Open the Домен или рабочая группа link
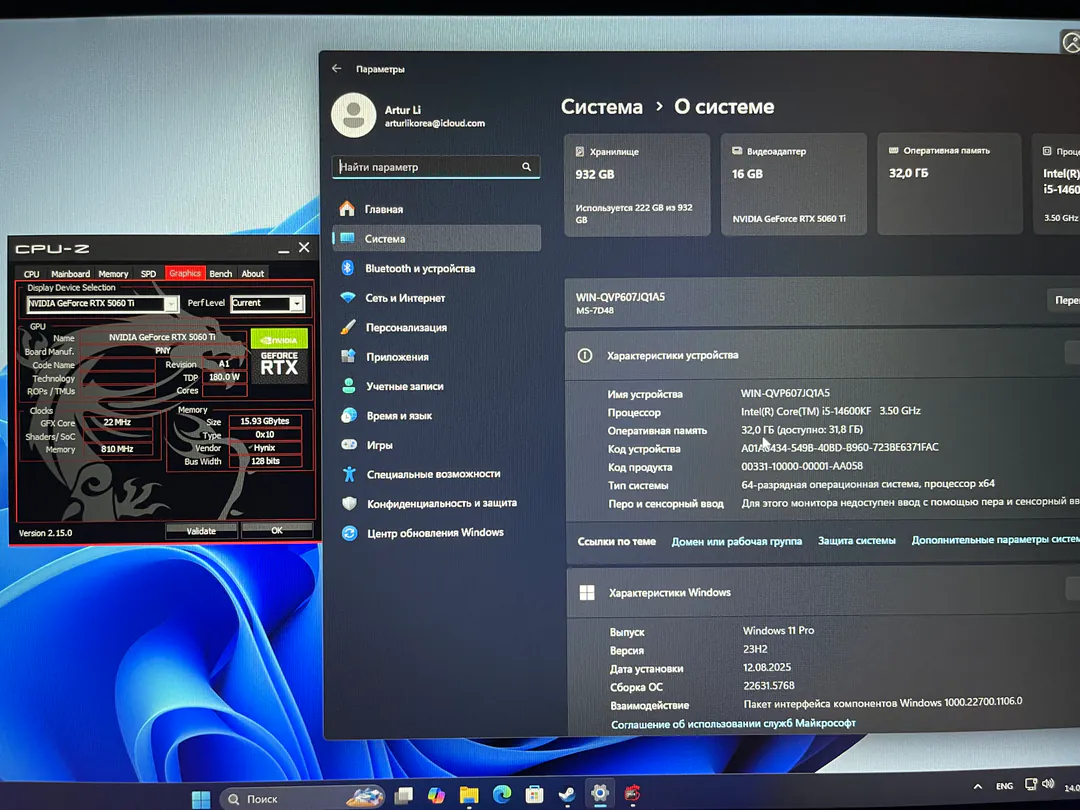 (736, 541)
